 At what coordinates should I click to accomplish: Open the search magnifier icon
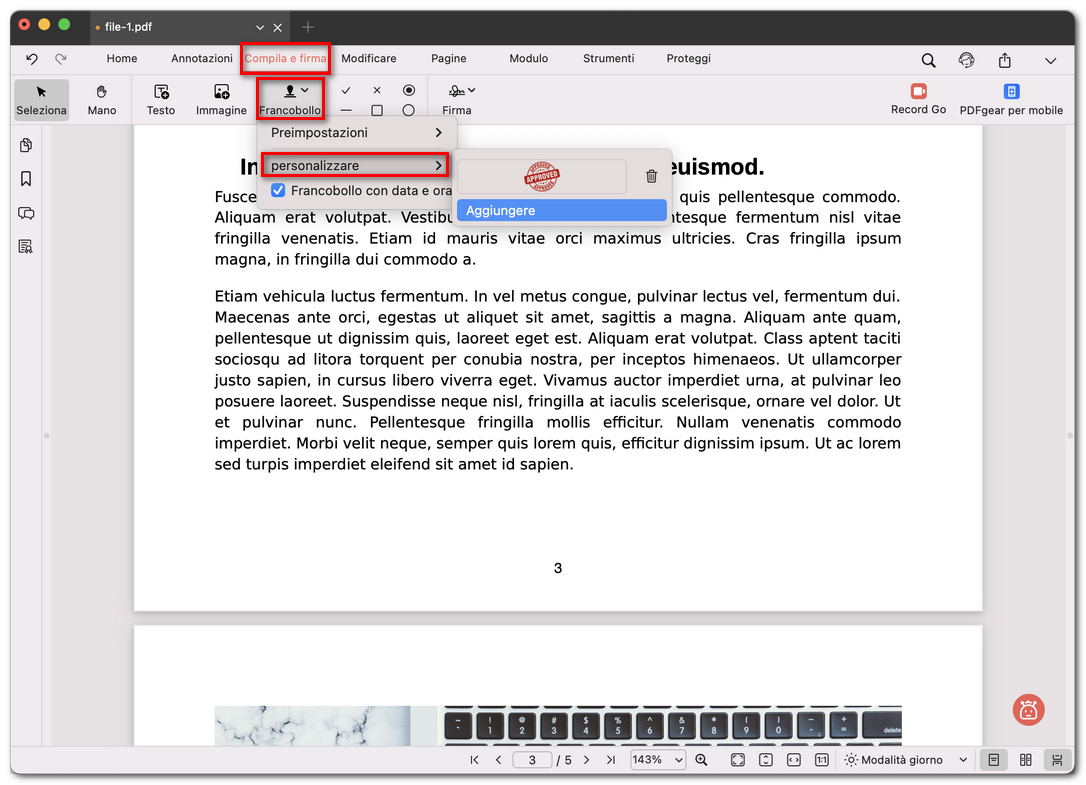pos(928,60)
